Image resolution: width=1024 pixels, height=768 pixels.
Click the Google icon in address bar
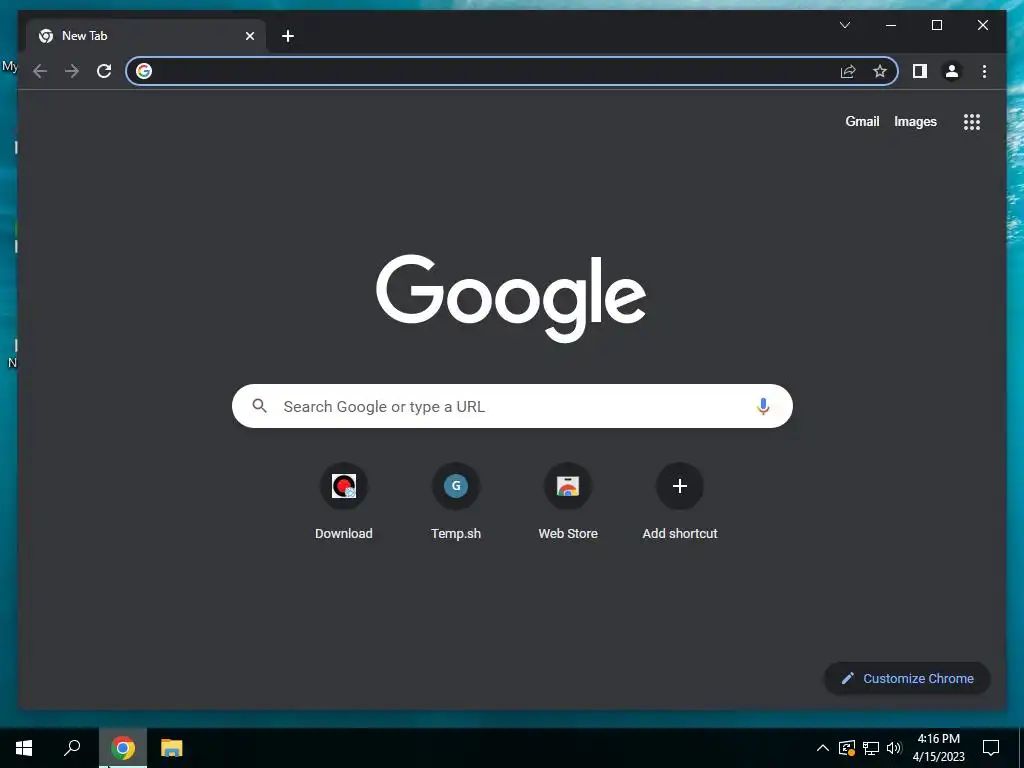click(144, 71)
